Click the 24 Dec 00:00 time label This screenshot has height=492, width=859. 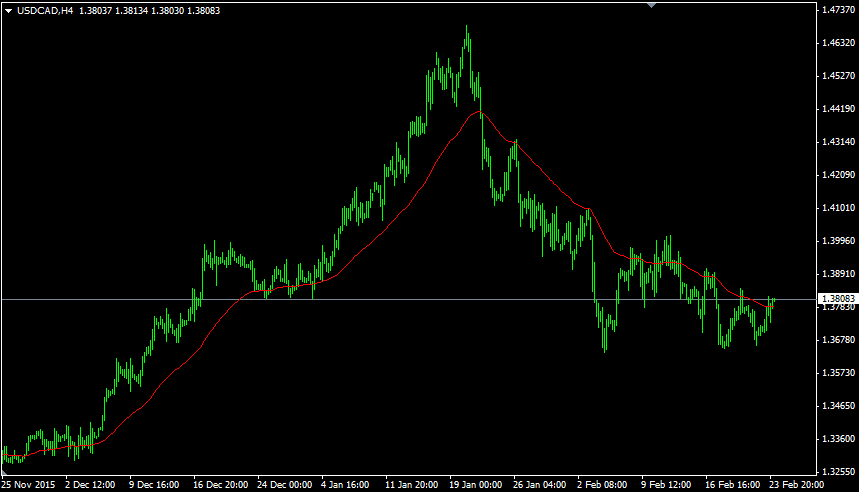(284, 485)
